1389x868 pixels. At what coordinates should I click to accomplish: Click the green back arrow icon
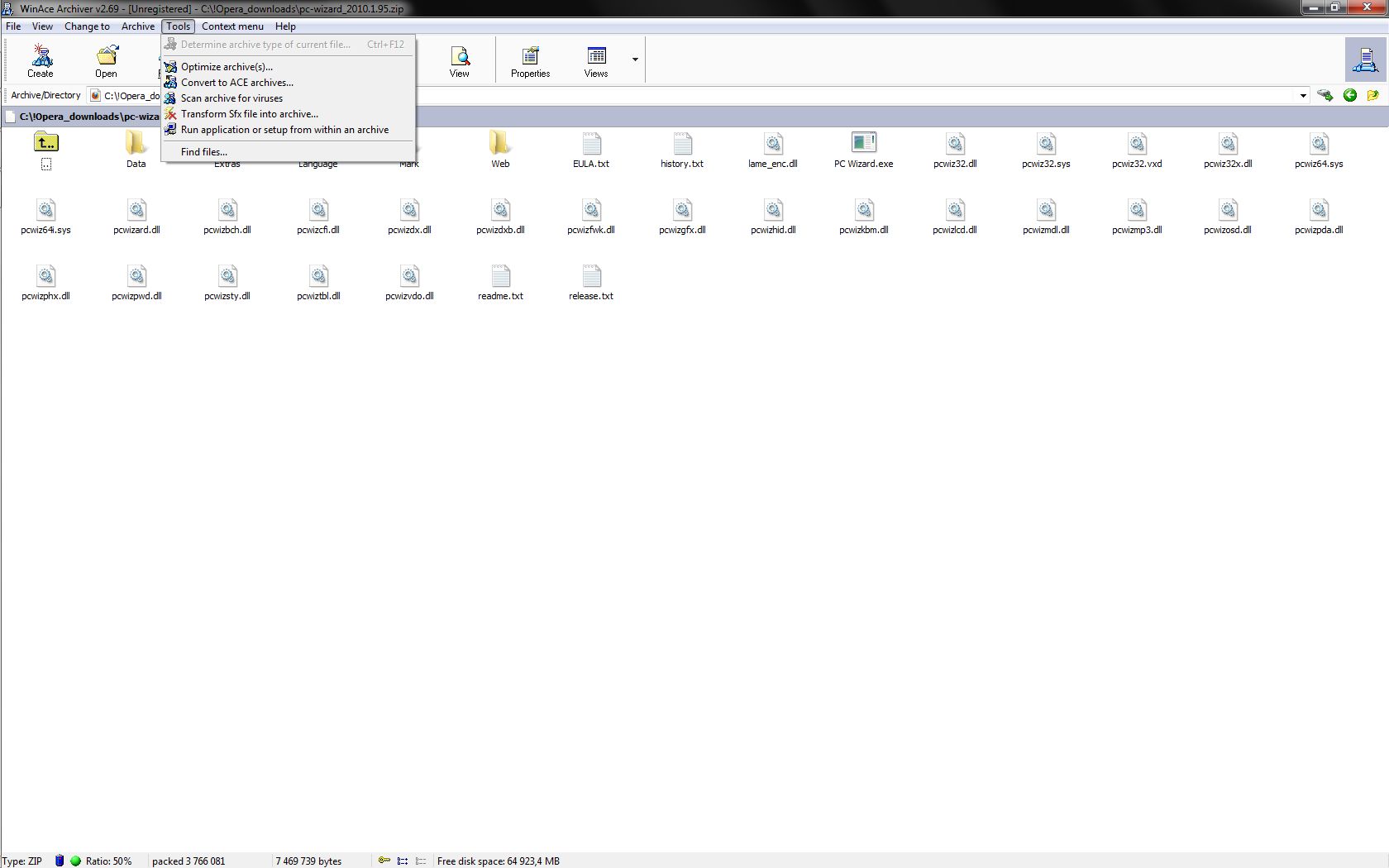[x=1350, y=95]
